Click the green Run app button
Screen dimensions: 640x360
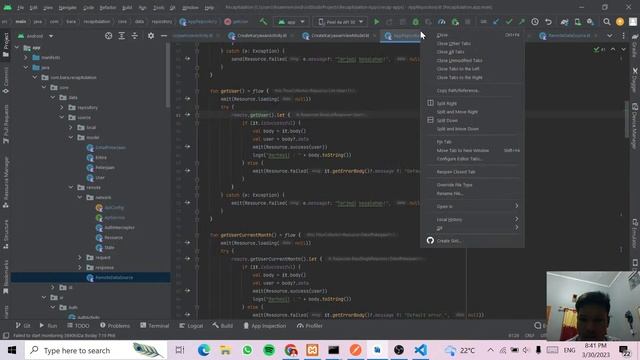376,22
